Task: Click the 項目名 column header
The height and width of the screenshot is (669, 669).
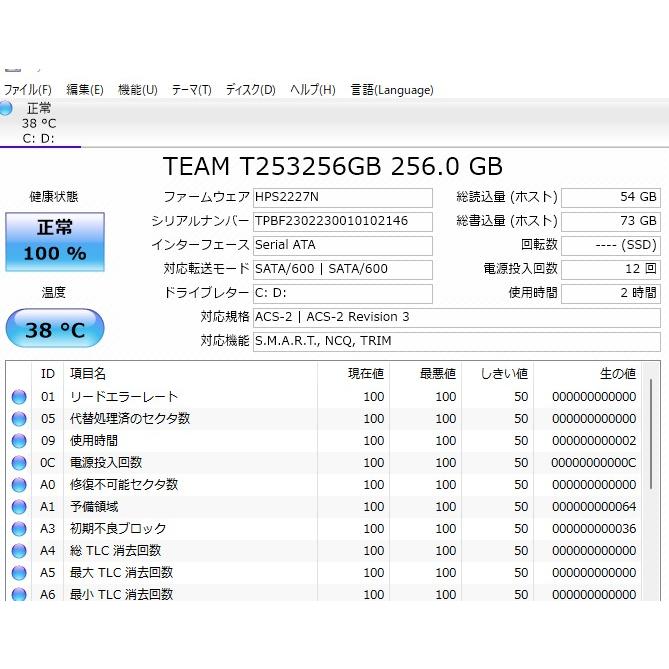Action: 190,374
